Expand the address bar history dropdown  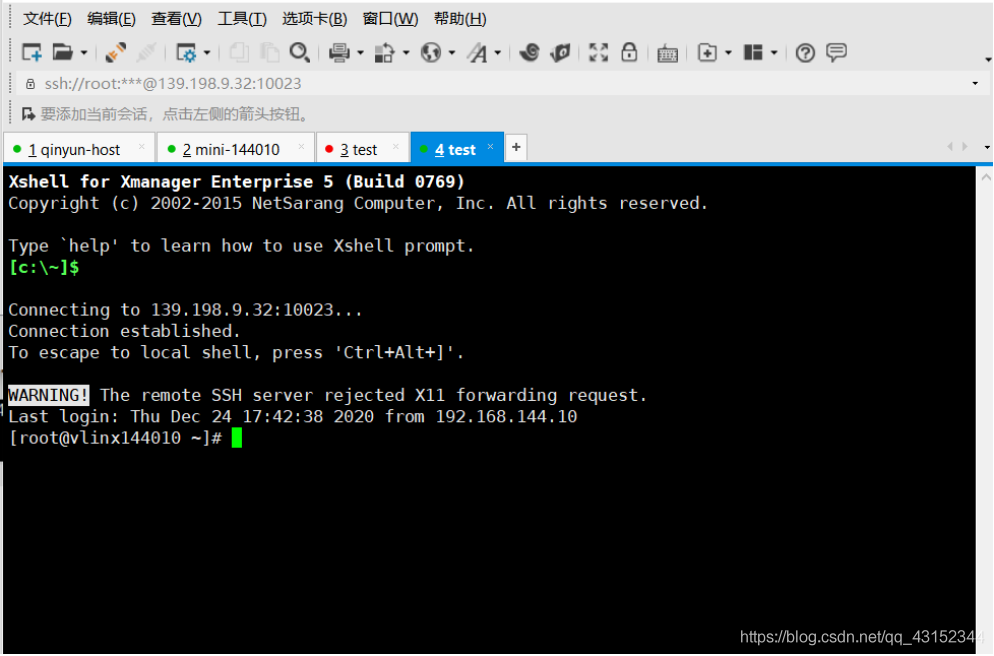coord(975,83)
